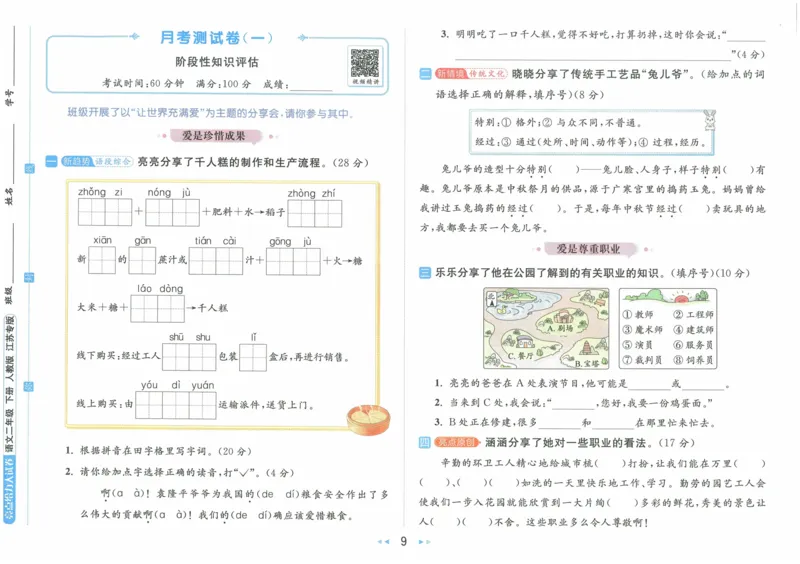Click the 班级 label in left margin
Image resolution: width=800 pixels, height=564 pixels.
pos(9,296)
